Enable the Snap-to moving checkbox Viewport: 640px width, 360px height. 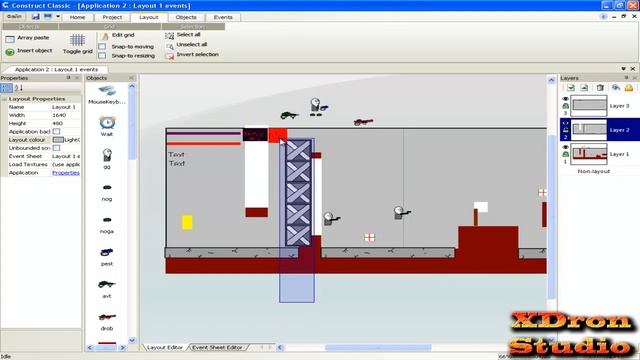pos(102,47)
